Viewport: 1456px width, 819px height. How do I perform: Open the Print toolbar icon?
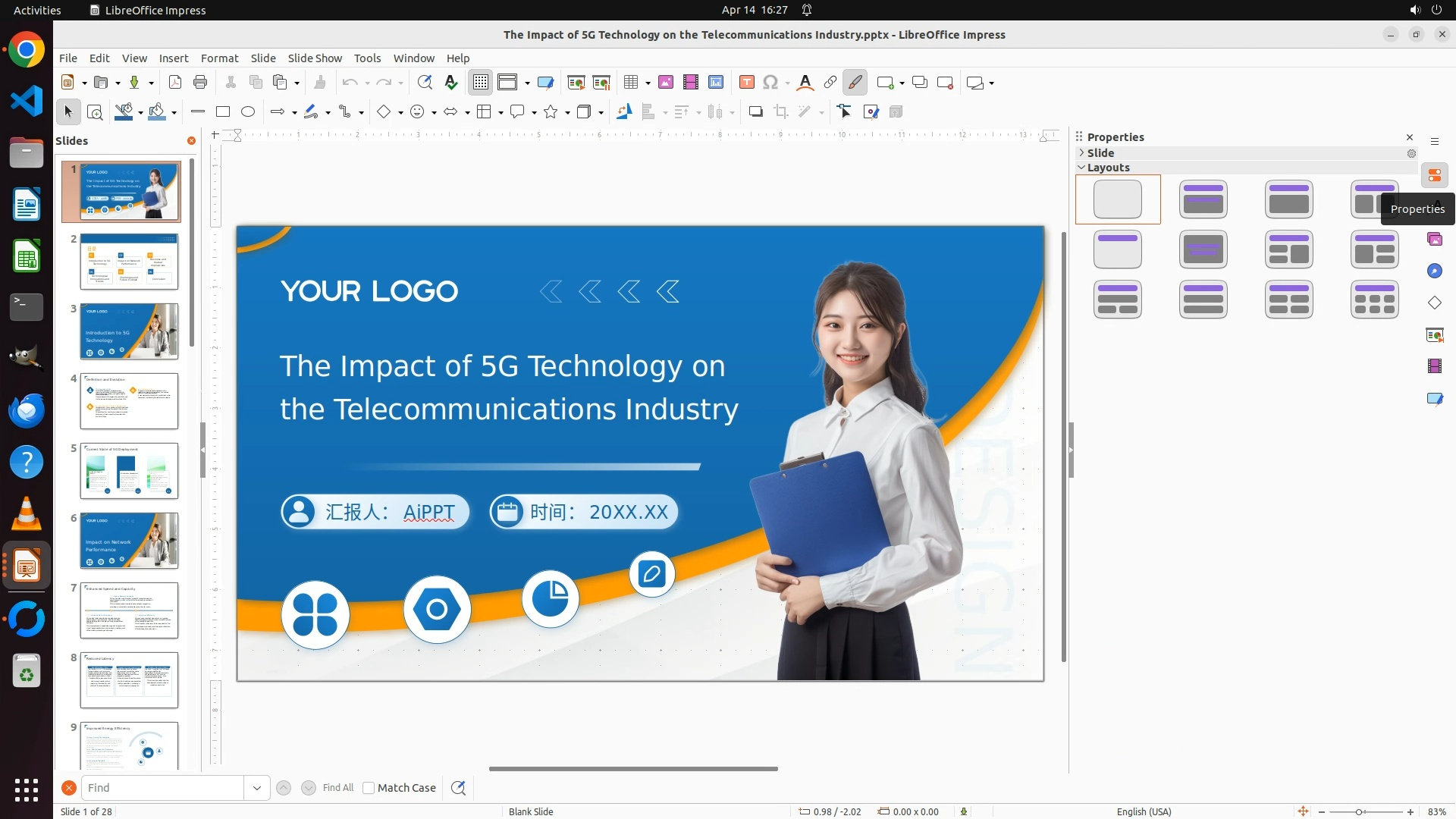[200, 83]
